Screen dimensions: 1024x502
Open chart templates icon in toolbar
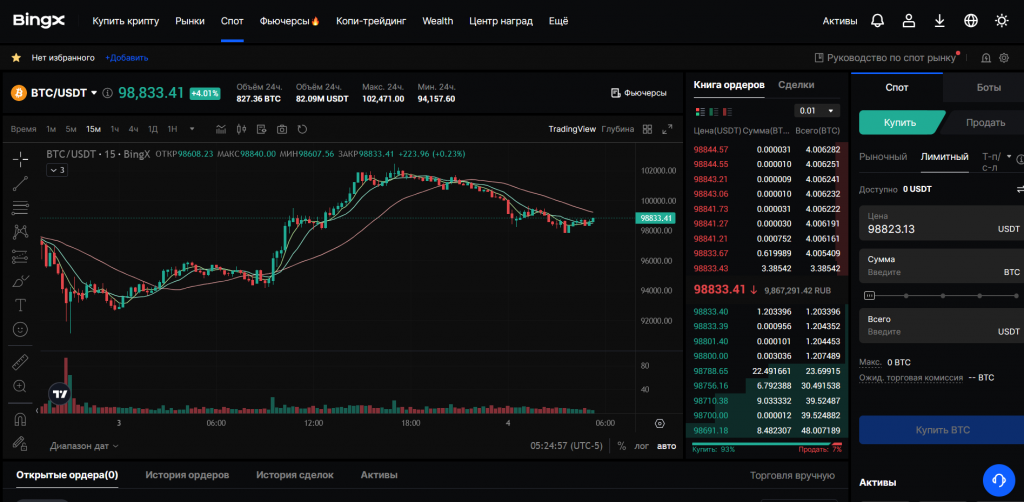point(261,129)
